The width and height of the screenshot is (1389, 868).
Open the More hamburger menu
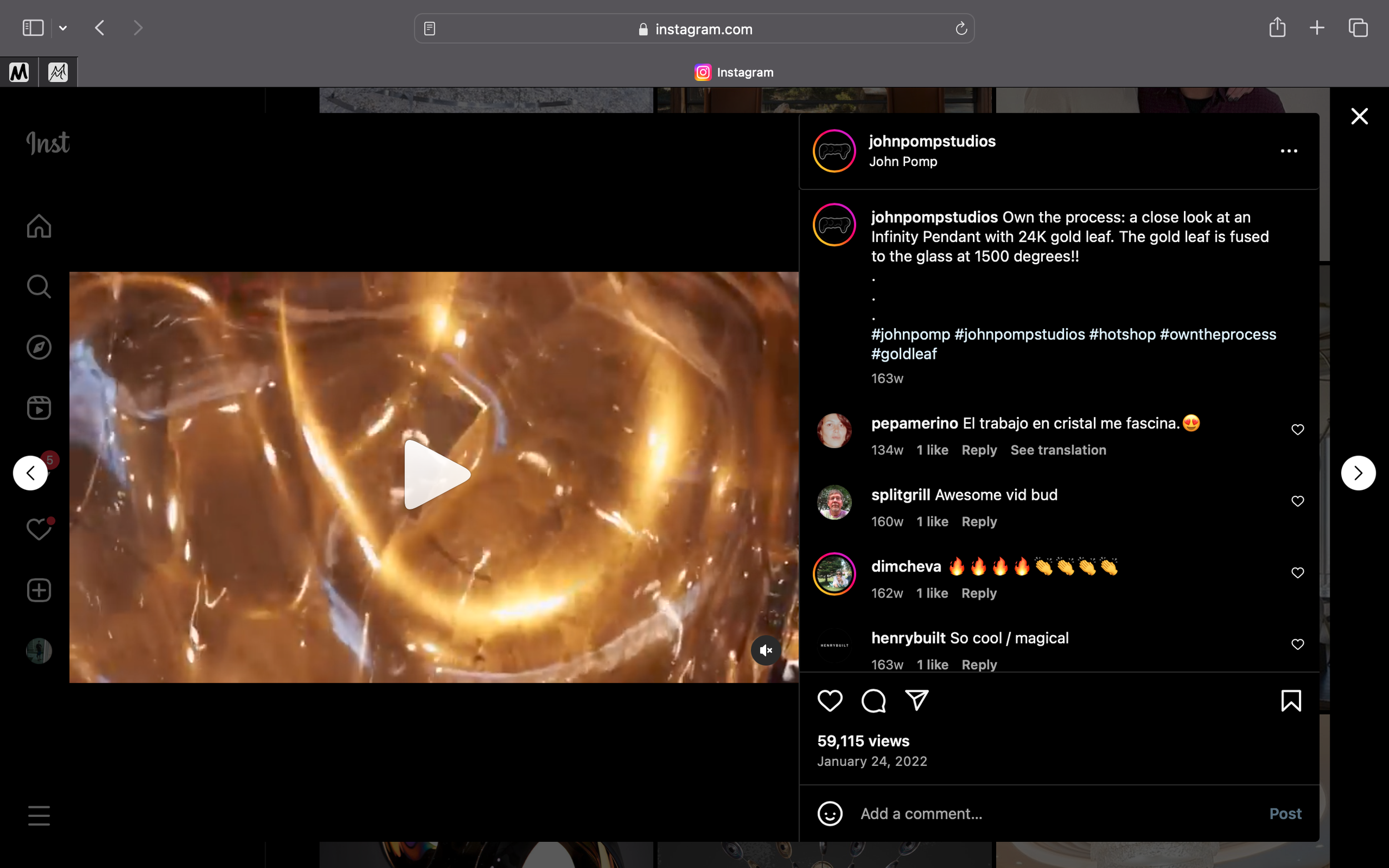point(39,816)
